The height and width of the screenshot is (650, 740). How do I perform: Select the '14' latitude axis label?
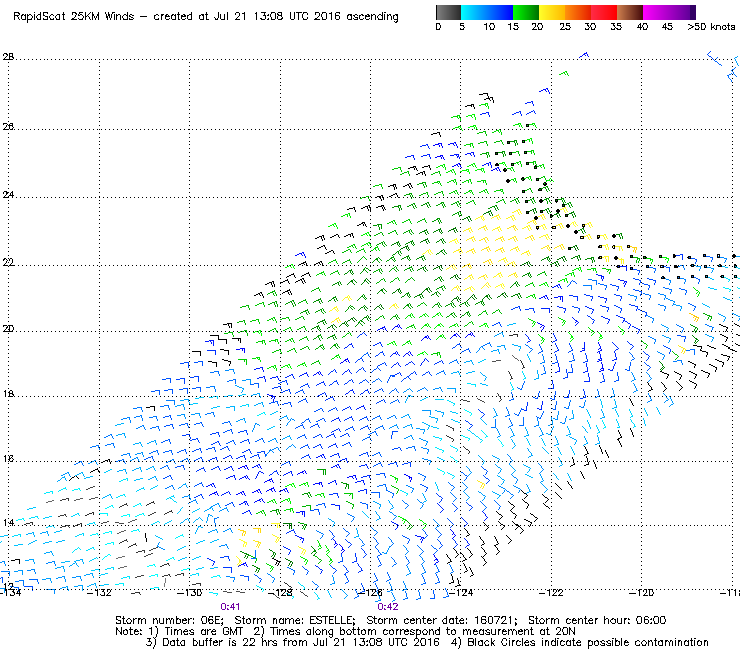click(8, 523)
